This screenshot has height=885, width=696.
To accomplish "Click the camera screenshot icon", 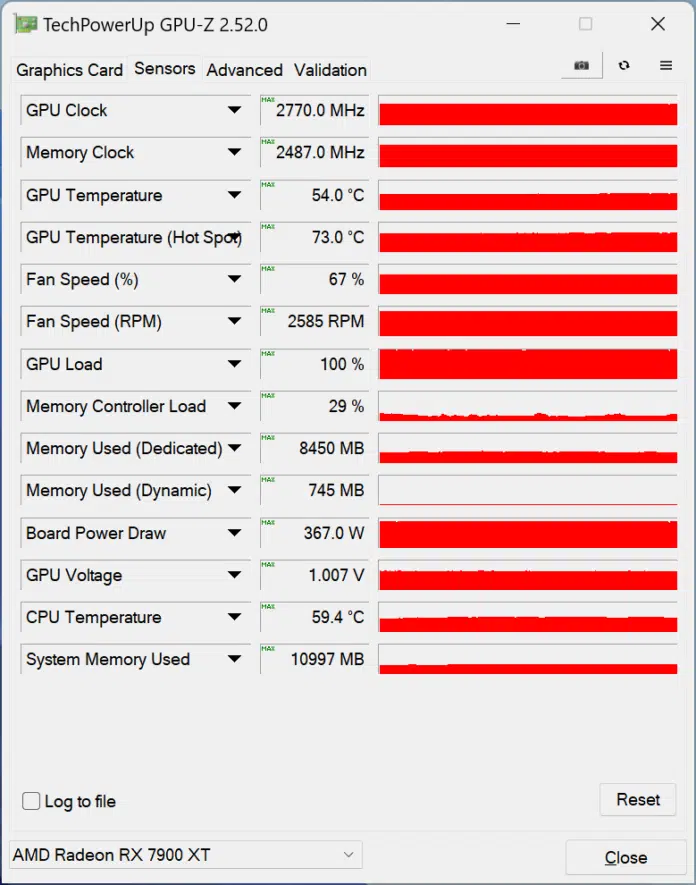I will click(x=581, y=65).
